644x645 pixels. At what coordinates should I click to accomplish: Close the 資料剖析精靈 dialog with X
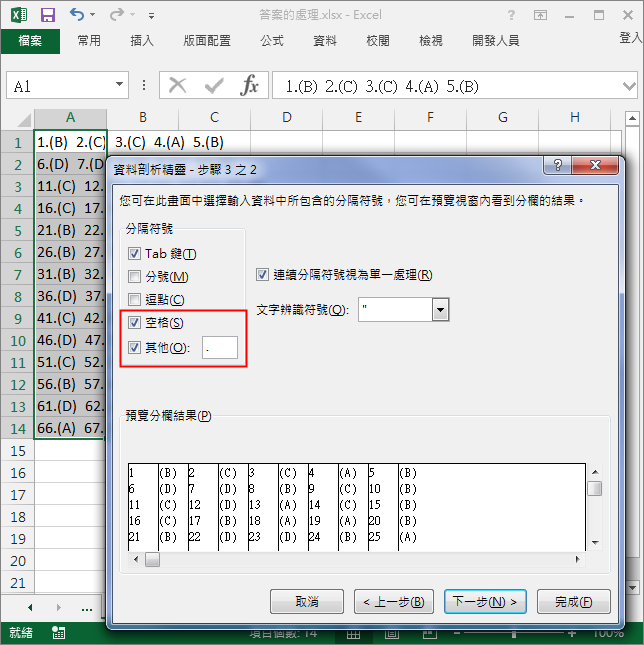coord(595,165)
